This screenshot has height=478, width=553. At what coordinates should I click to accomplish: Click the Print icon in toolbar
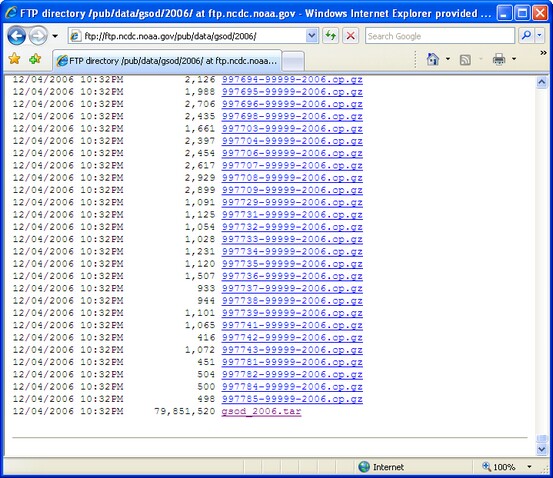click(499, 59)
